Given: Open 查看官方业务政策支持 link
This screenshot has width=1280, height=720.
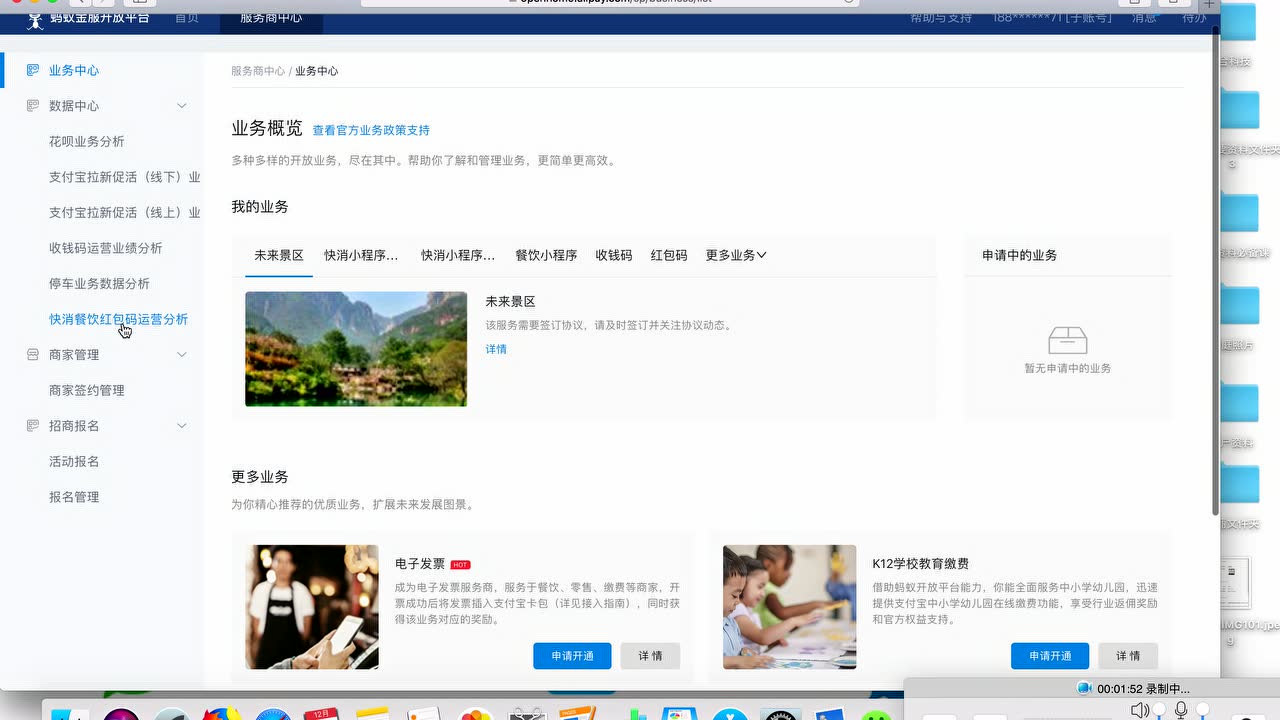Looking at the screenshot, I should [x=371, y=130].
